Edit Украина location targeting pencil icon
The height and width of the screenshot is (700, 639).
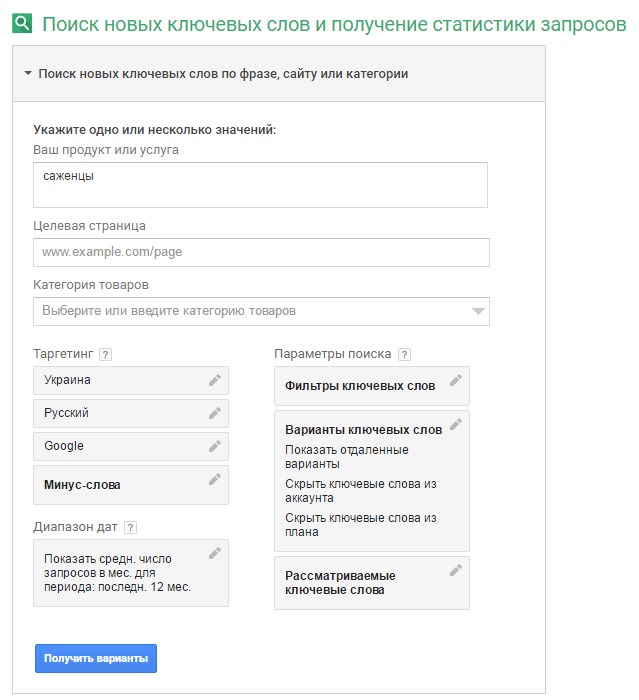(x=215, y=380)
